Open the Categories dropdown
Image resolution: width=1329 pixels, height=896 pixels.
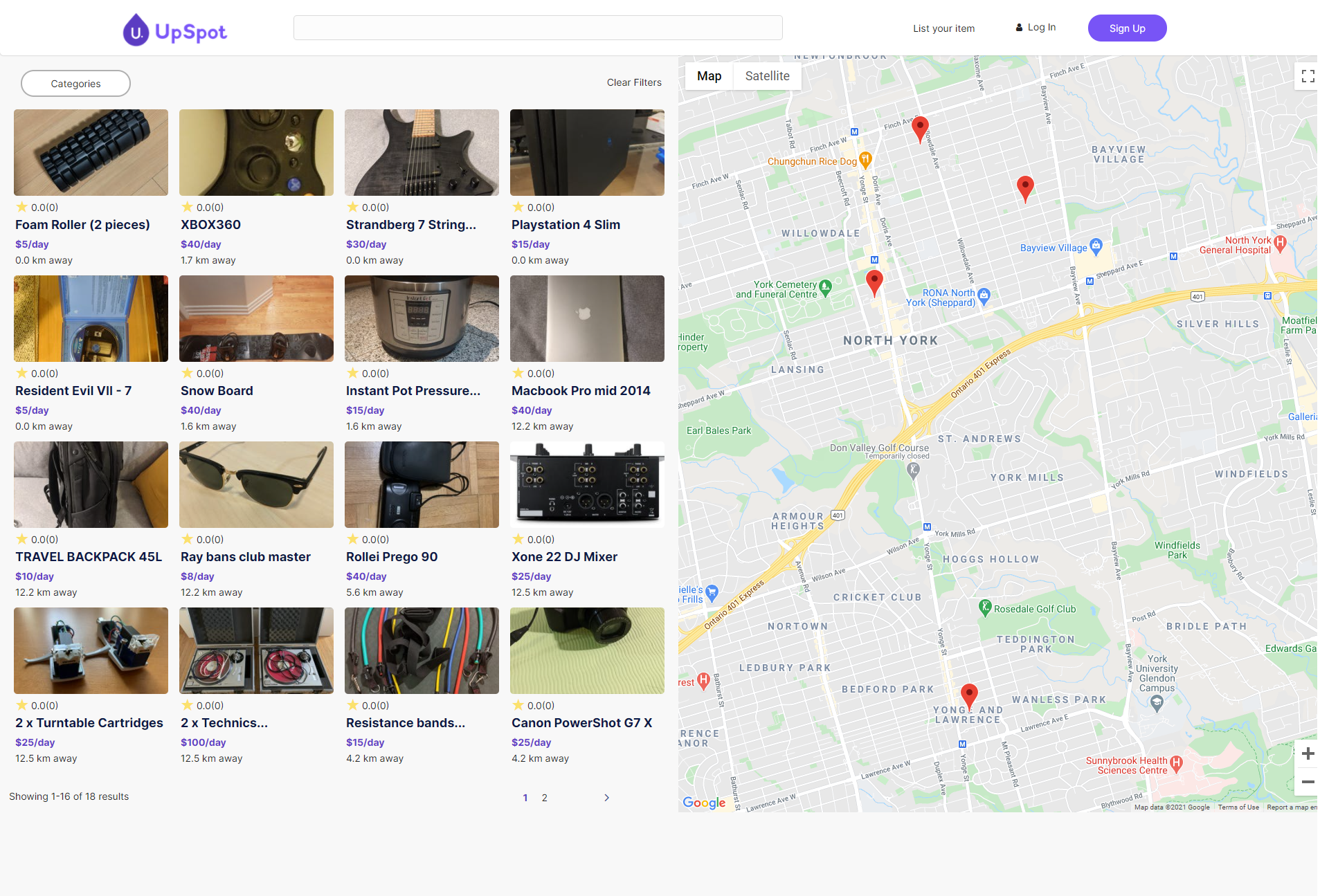[75, 83]
